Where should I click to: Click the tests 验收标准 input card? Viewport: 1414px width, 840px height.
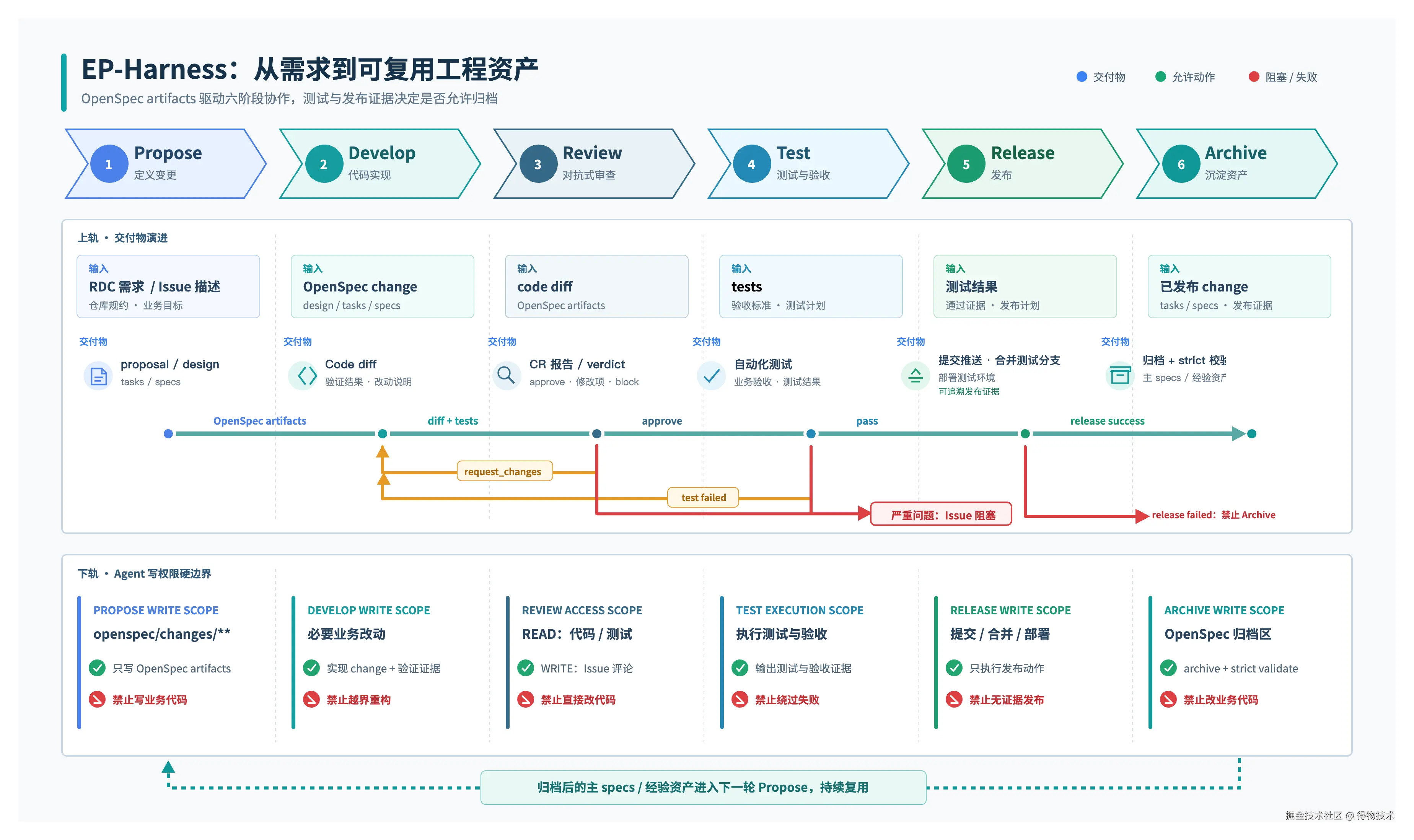811,287
